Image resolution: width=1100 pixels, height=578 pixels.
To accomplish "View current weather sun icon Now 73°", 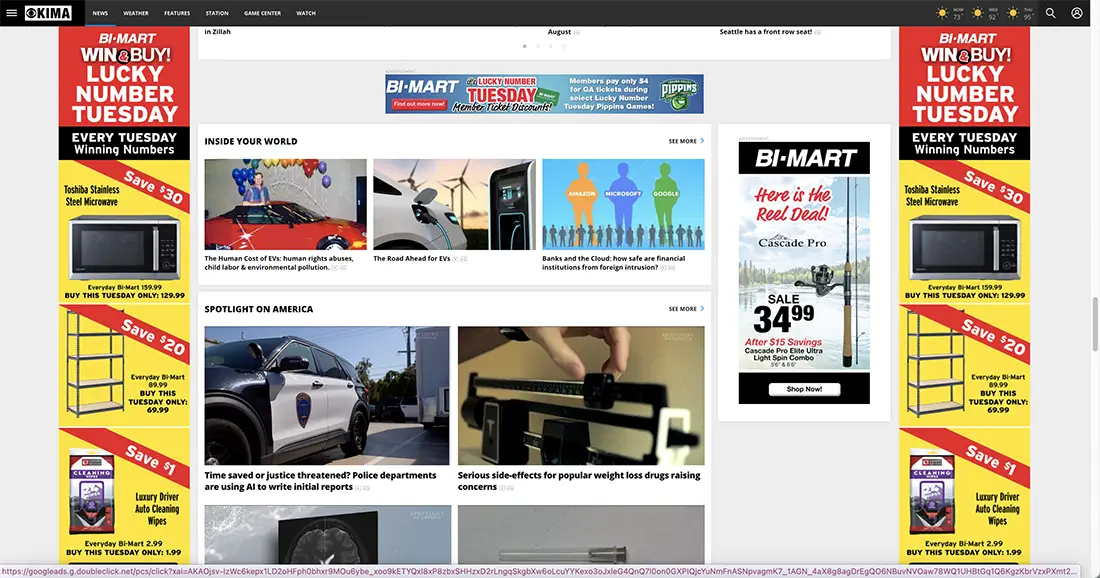I will pos(942,13).
